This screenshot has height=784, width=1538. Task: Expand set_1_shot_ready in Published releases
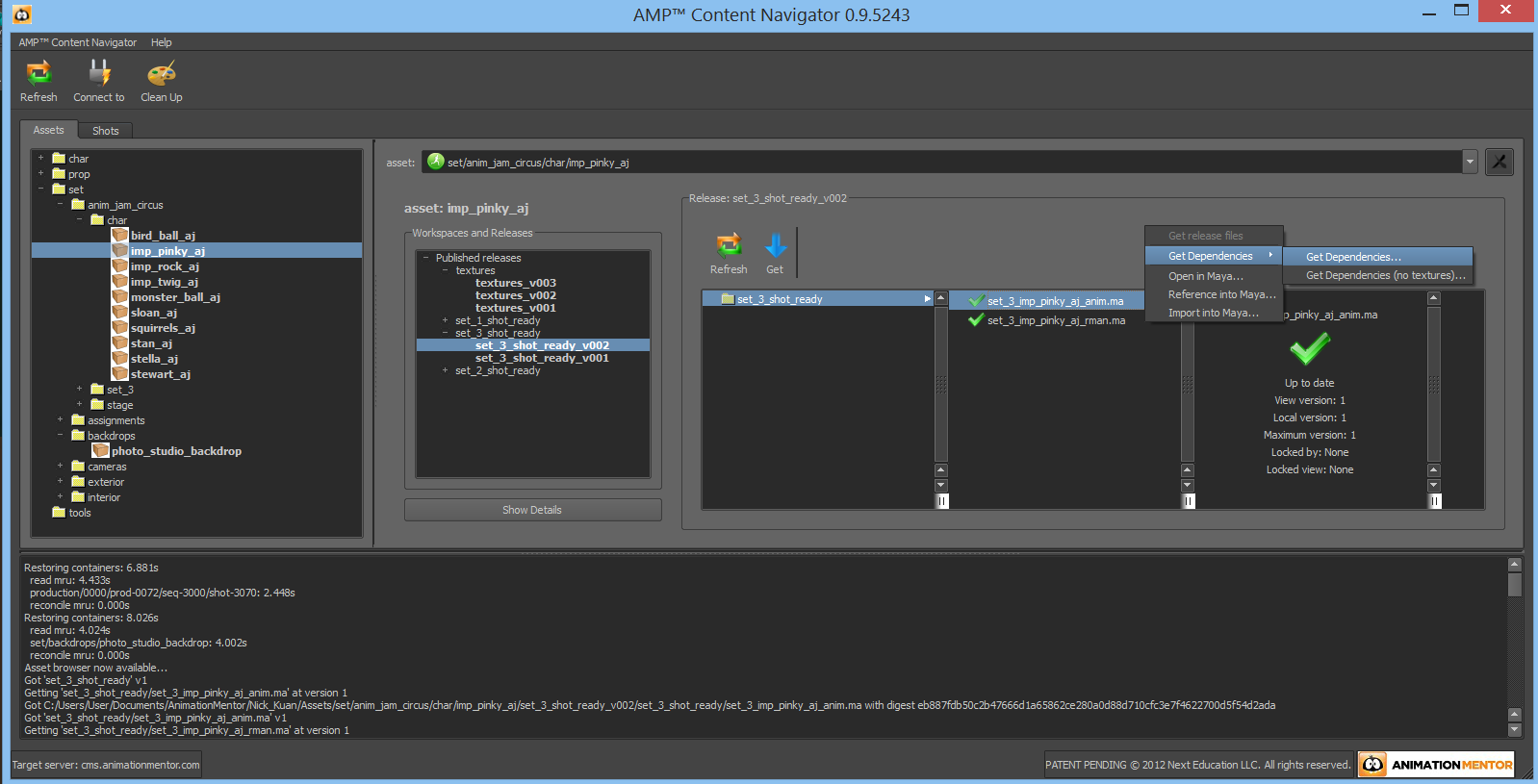pyautogui.click(x=445, y=320)
